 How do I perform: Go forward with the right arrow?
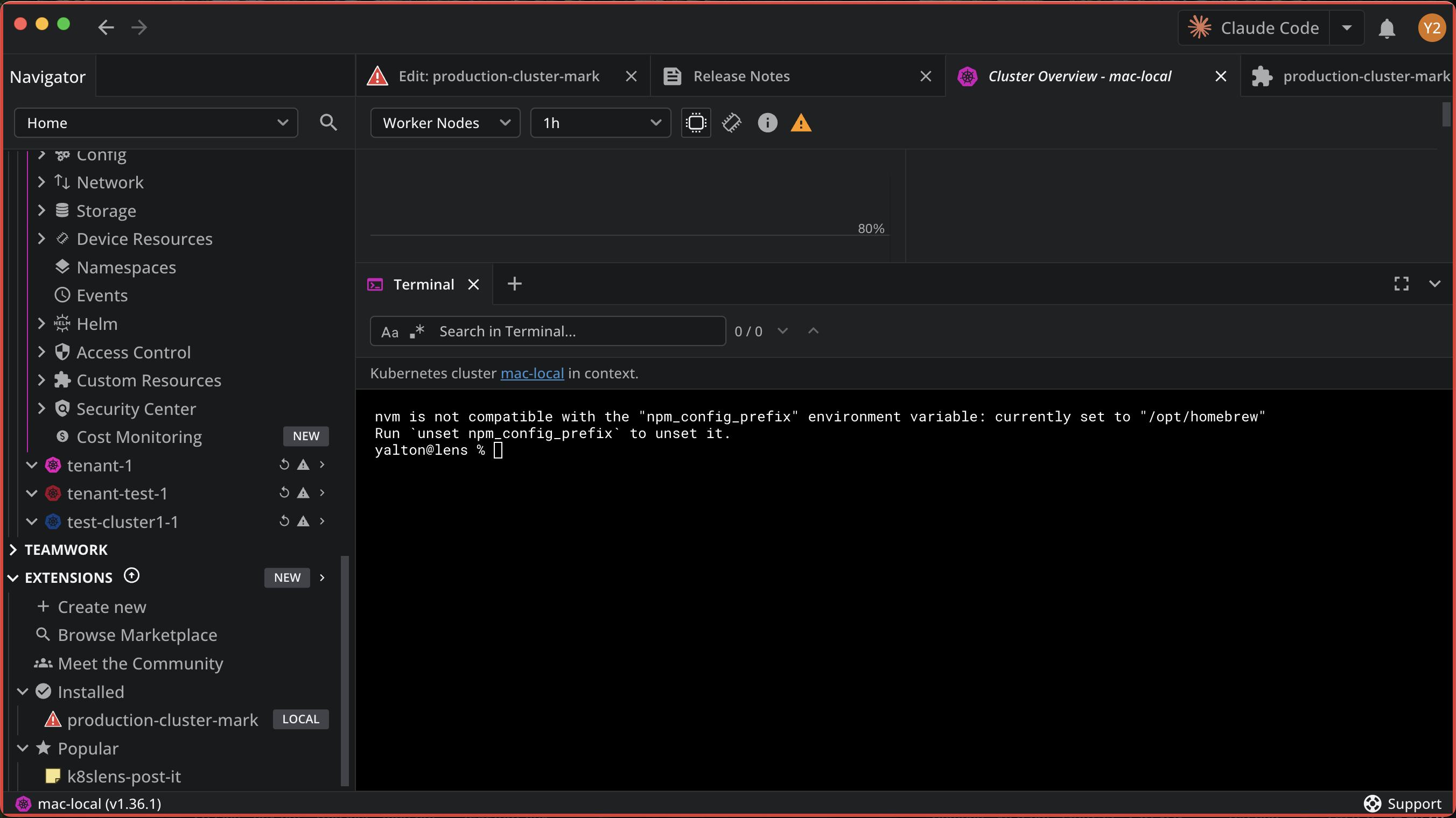[x=139, y=27]
